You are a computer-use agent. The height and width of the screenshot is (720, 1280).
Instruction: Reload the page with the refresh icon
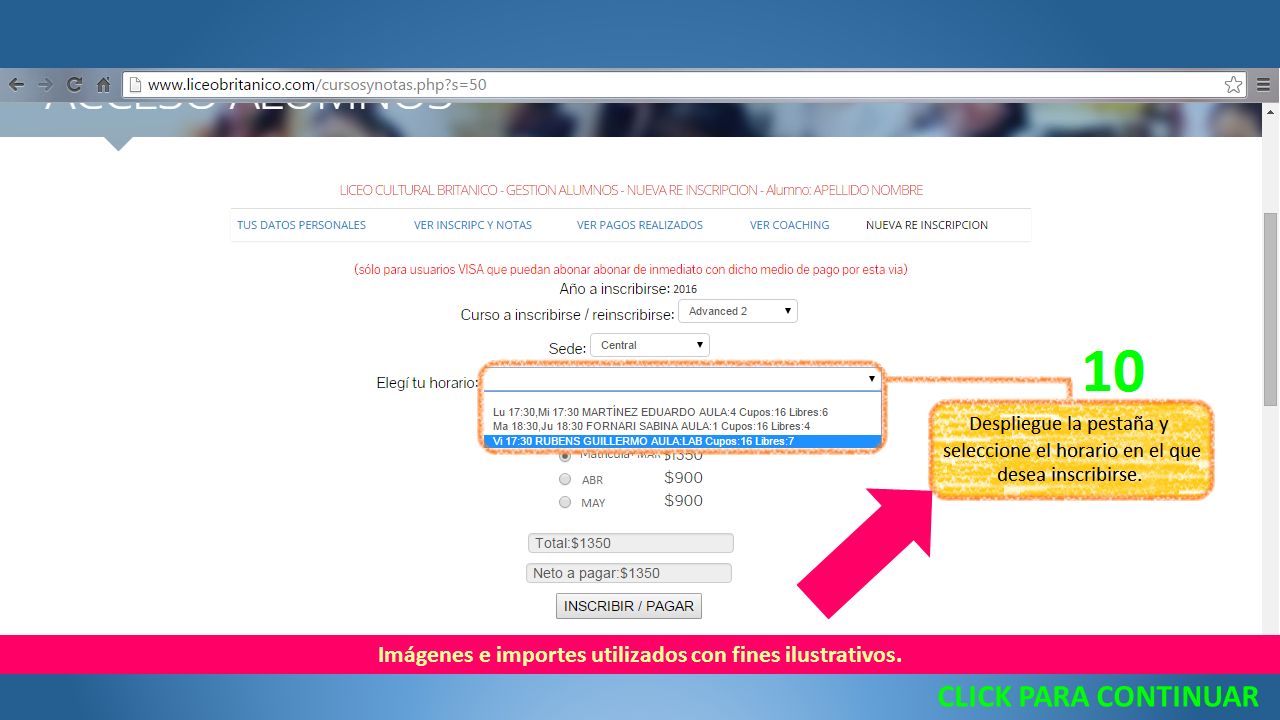[x=74, y=85]
